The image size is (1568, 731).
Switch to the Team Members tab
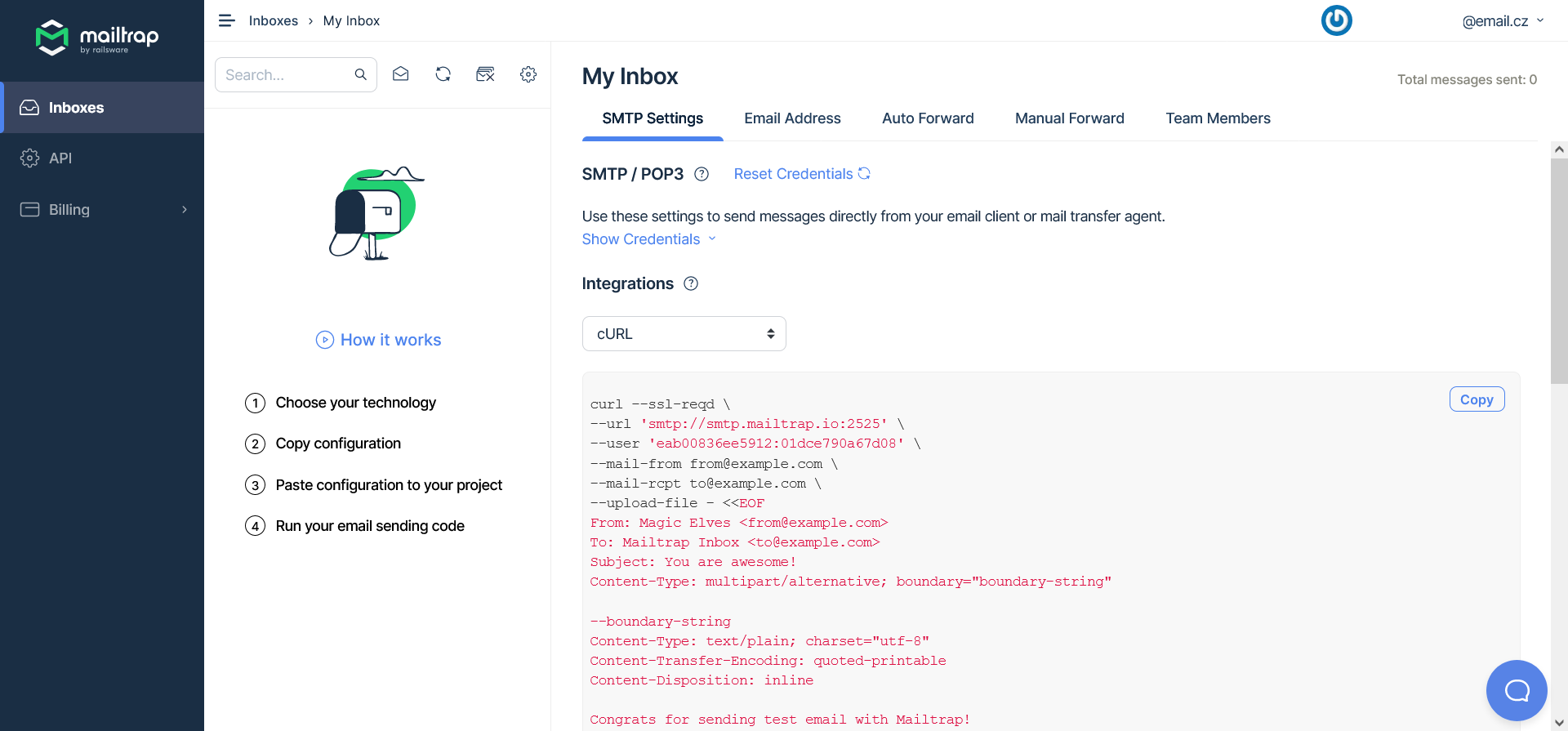click(x=1218, y=118)
